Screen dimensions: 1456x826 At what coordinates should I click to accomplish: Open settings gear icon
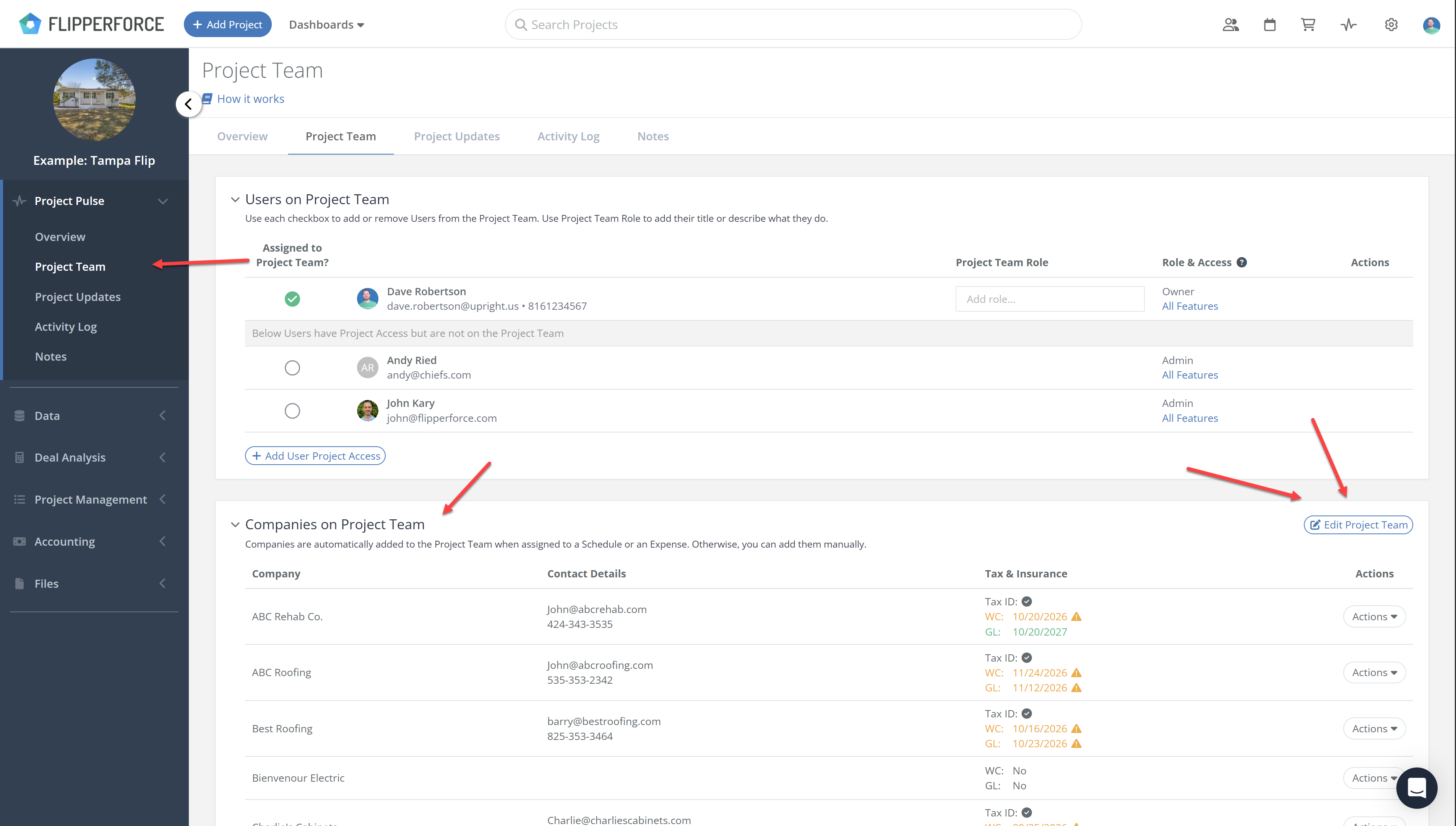click(1391, 24)
